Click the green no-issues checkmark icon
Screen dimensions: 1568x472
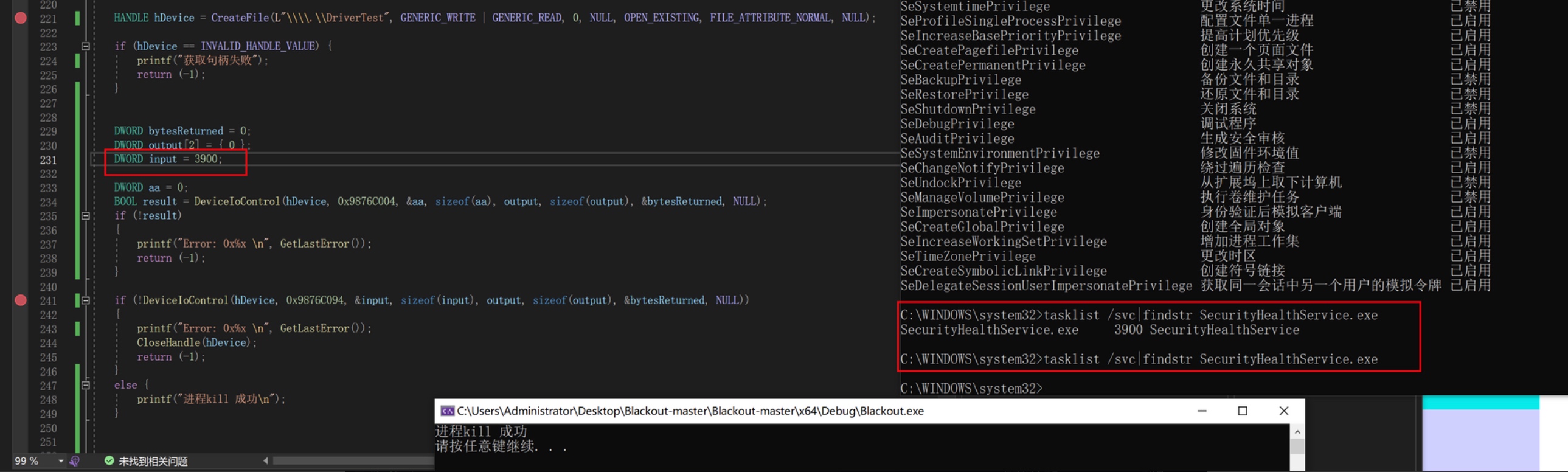109,461
